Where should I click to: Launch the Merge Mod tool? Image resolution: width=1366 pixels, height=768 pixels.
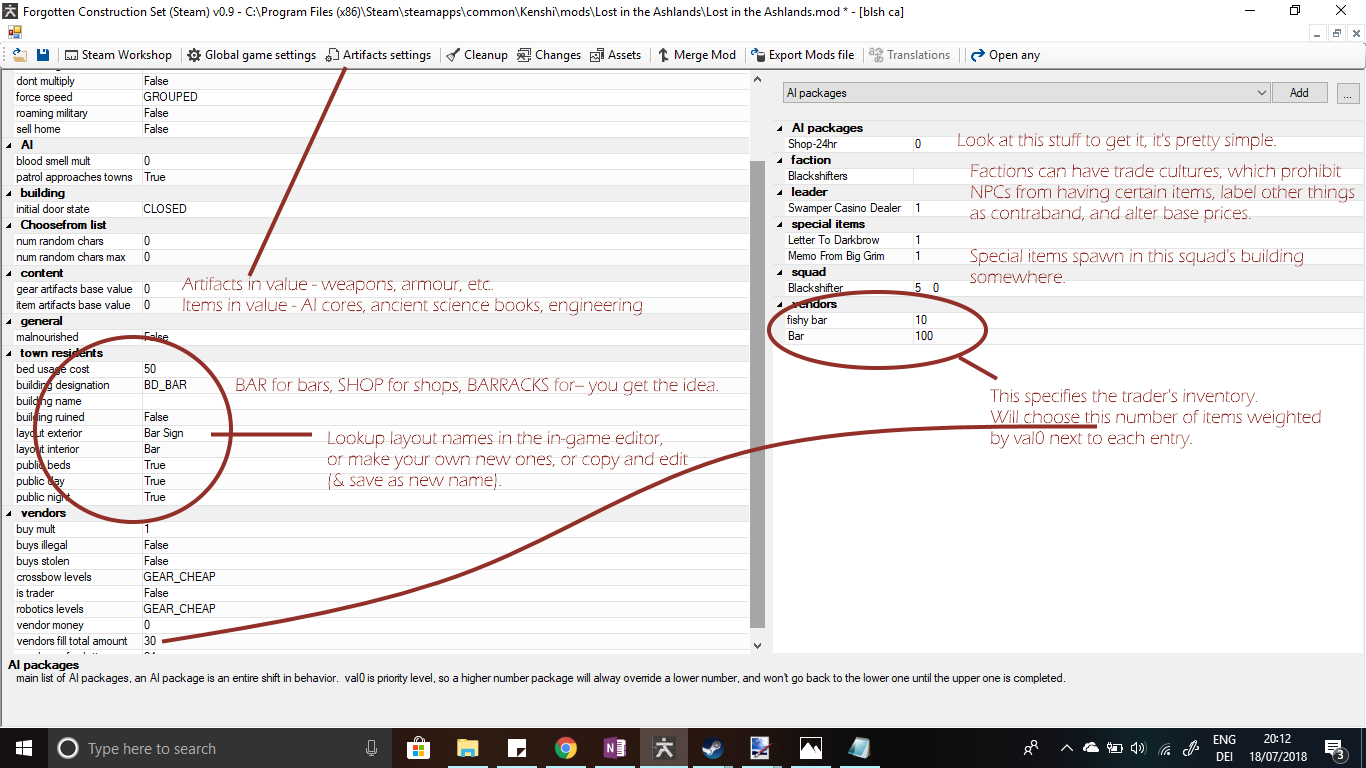pyautogui.click(x=696, y=55)
